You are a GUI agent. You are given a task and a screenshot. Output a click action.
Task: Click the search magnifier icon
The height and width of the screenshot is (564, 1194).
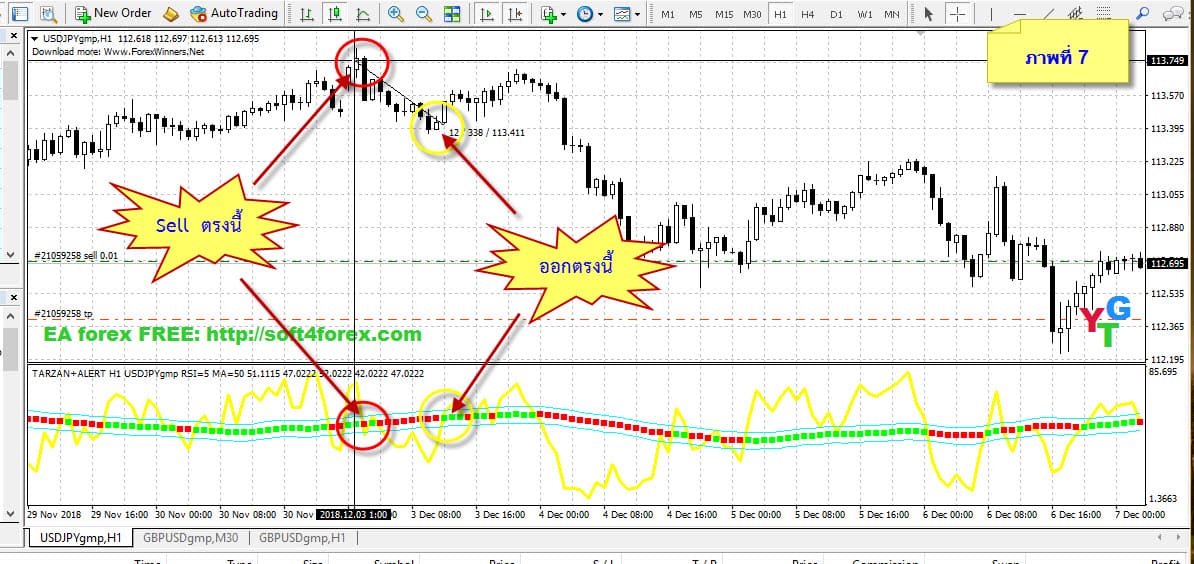click(x=1142, y=13)
